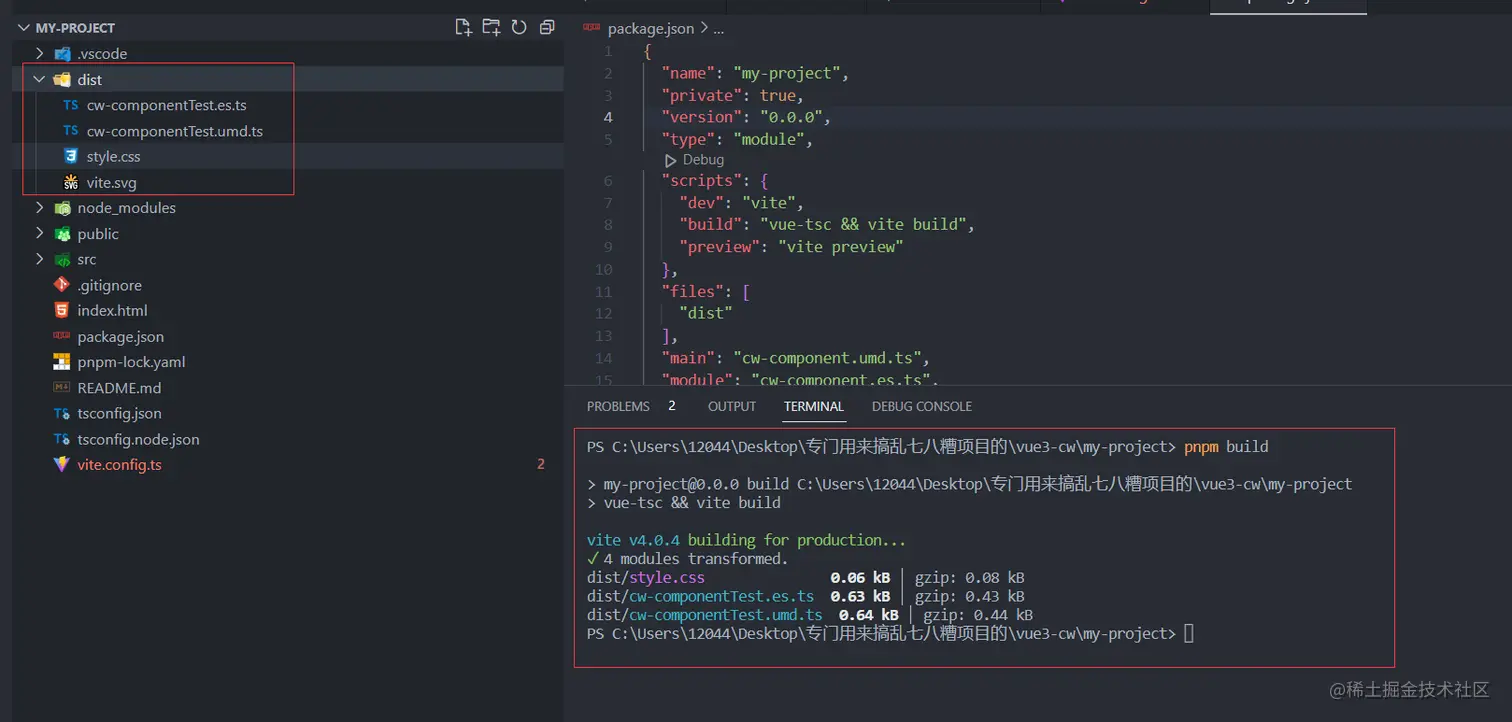
Task: Open cw-componentTest.umd.ts file name in the Explorer
Action: click(x=175, y=131)
